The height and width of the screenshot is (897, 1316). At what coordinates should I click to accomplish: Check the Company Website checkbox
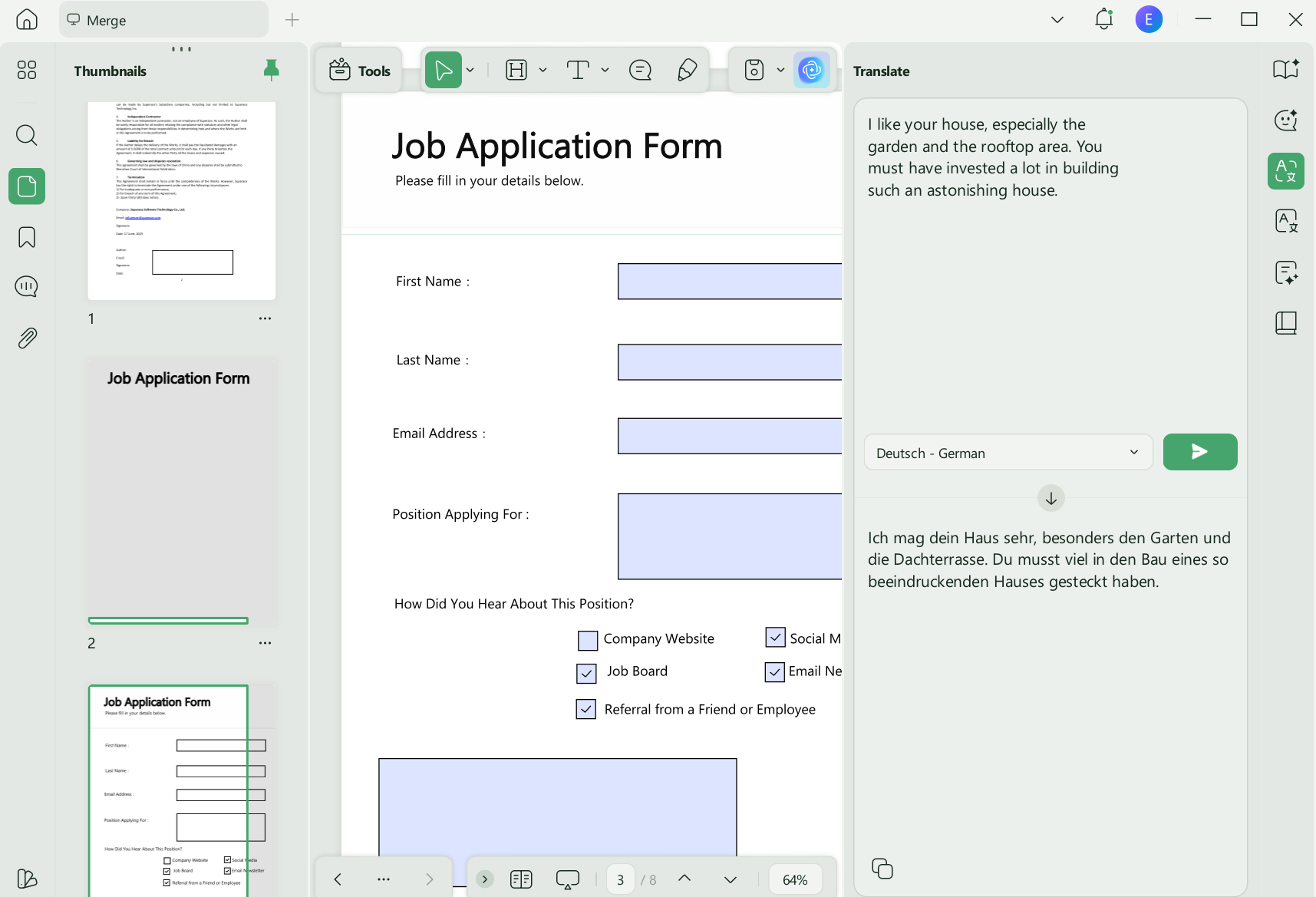point(588,640)
